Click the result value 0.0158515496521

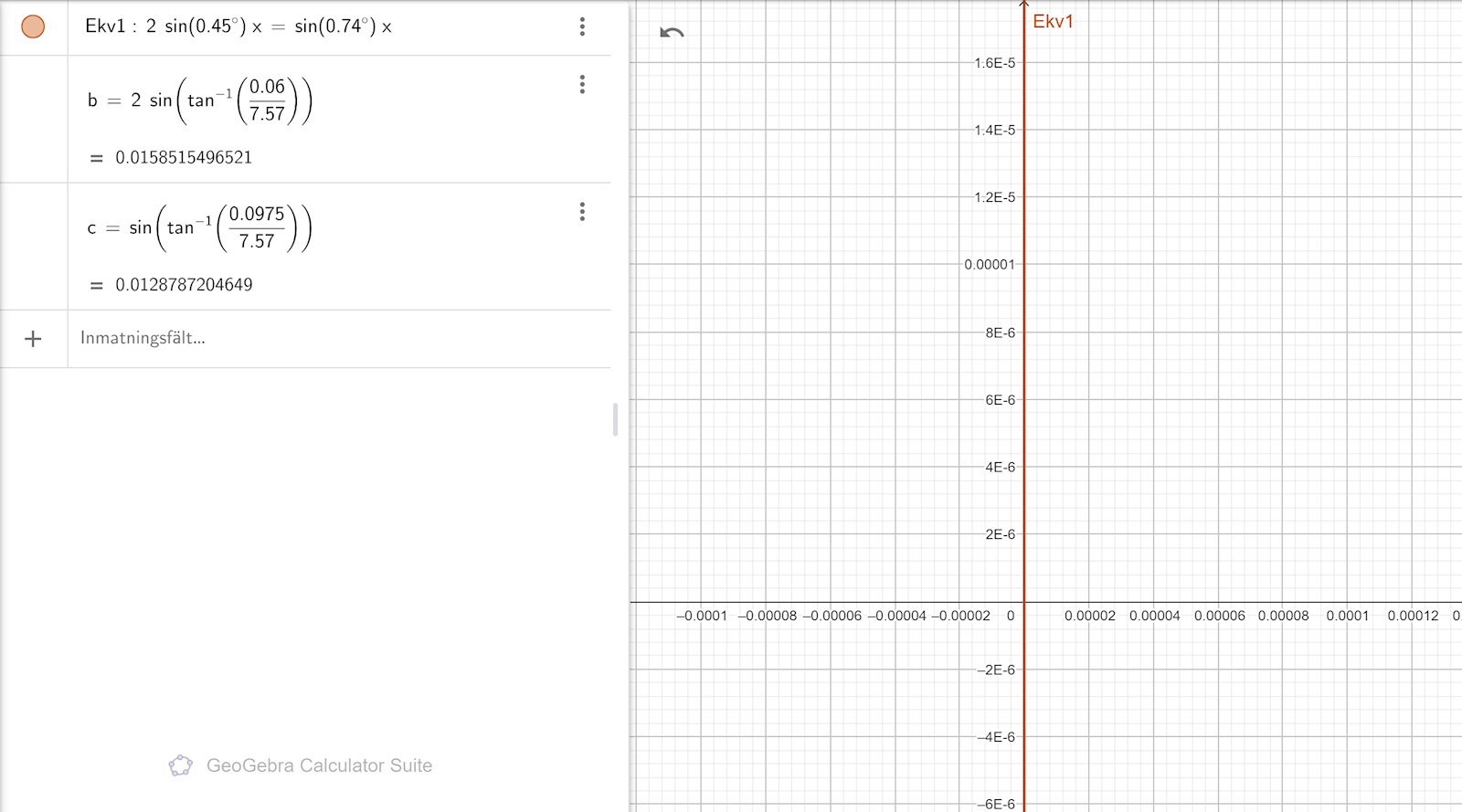tap(183, 157)
